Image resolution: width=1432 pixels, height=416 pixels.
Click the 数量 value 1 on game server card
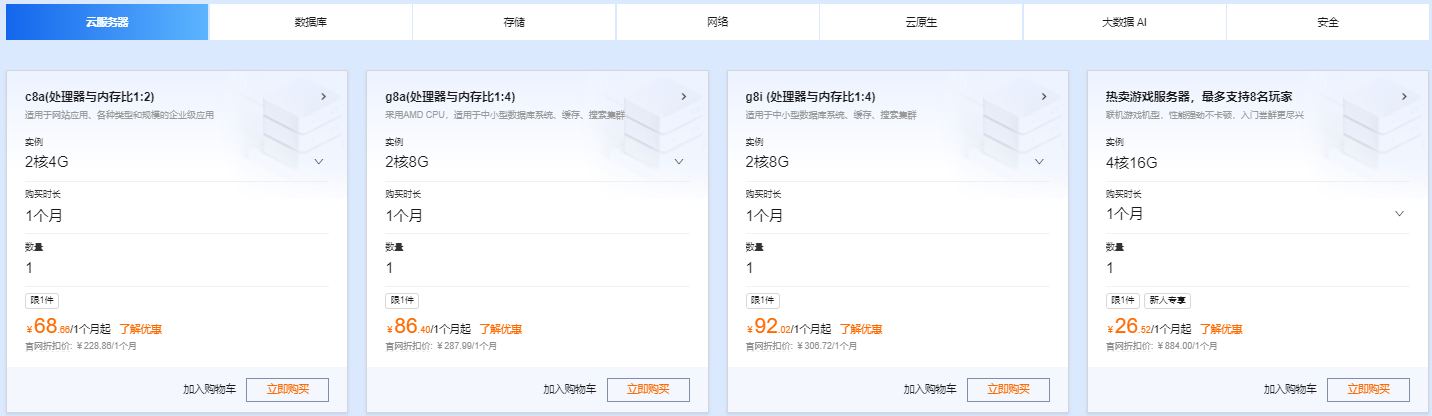point(1109,268)
